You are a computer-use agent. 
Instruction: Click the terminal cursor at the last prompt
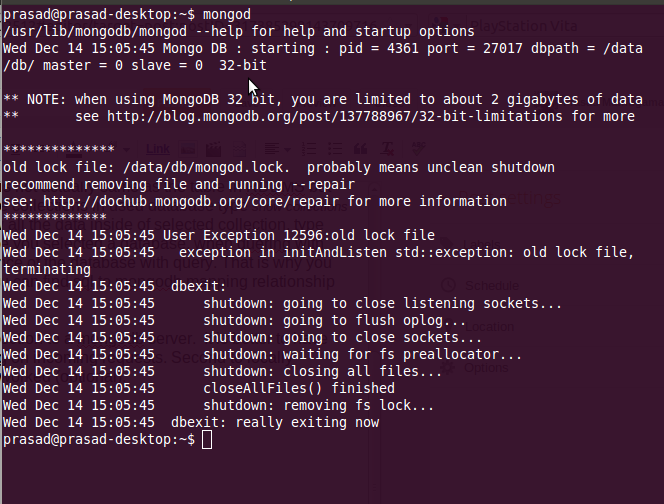tap(207, 440)
